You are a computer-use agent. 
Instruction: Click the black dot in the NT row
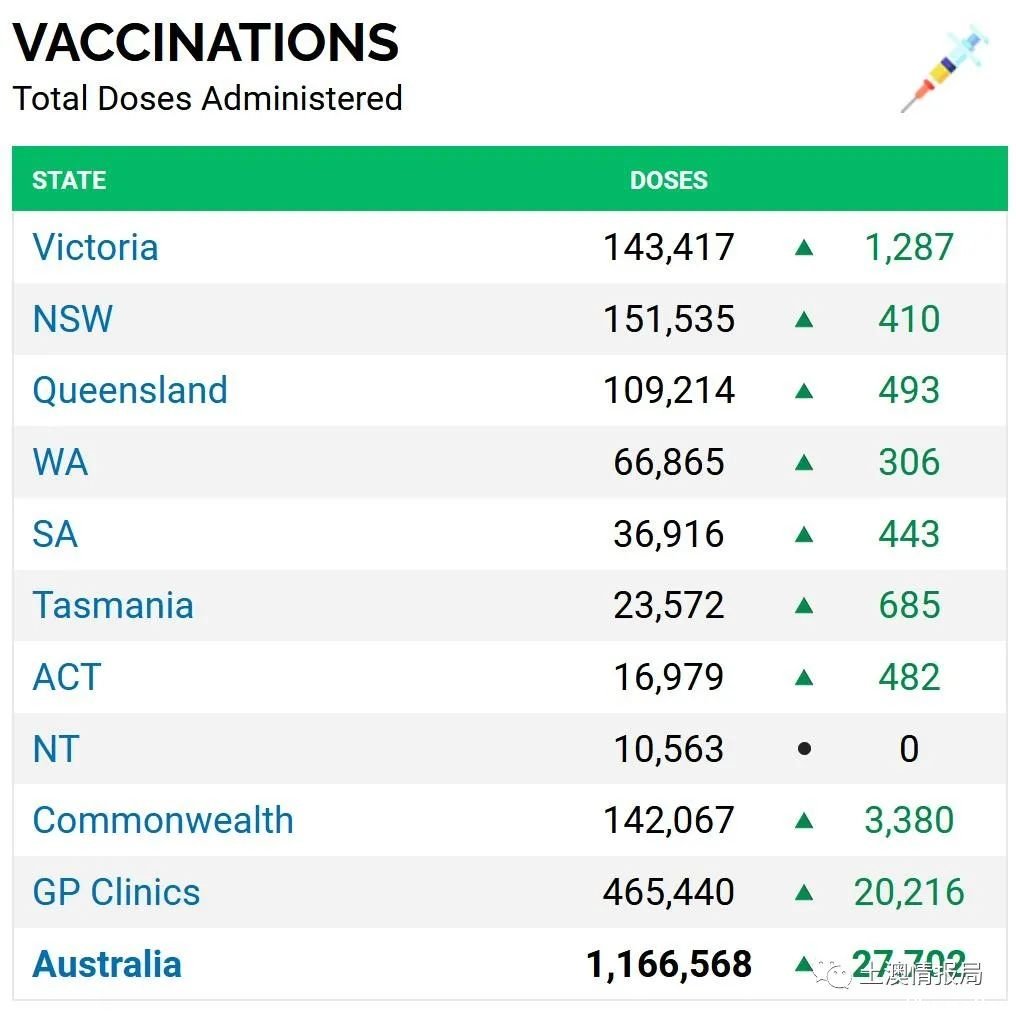click(x=804, y=749)
